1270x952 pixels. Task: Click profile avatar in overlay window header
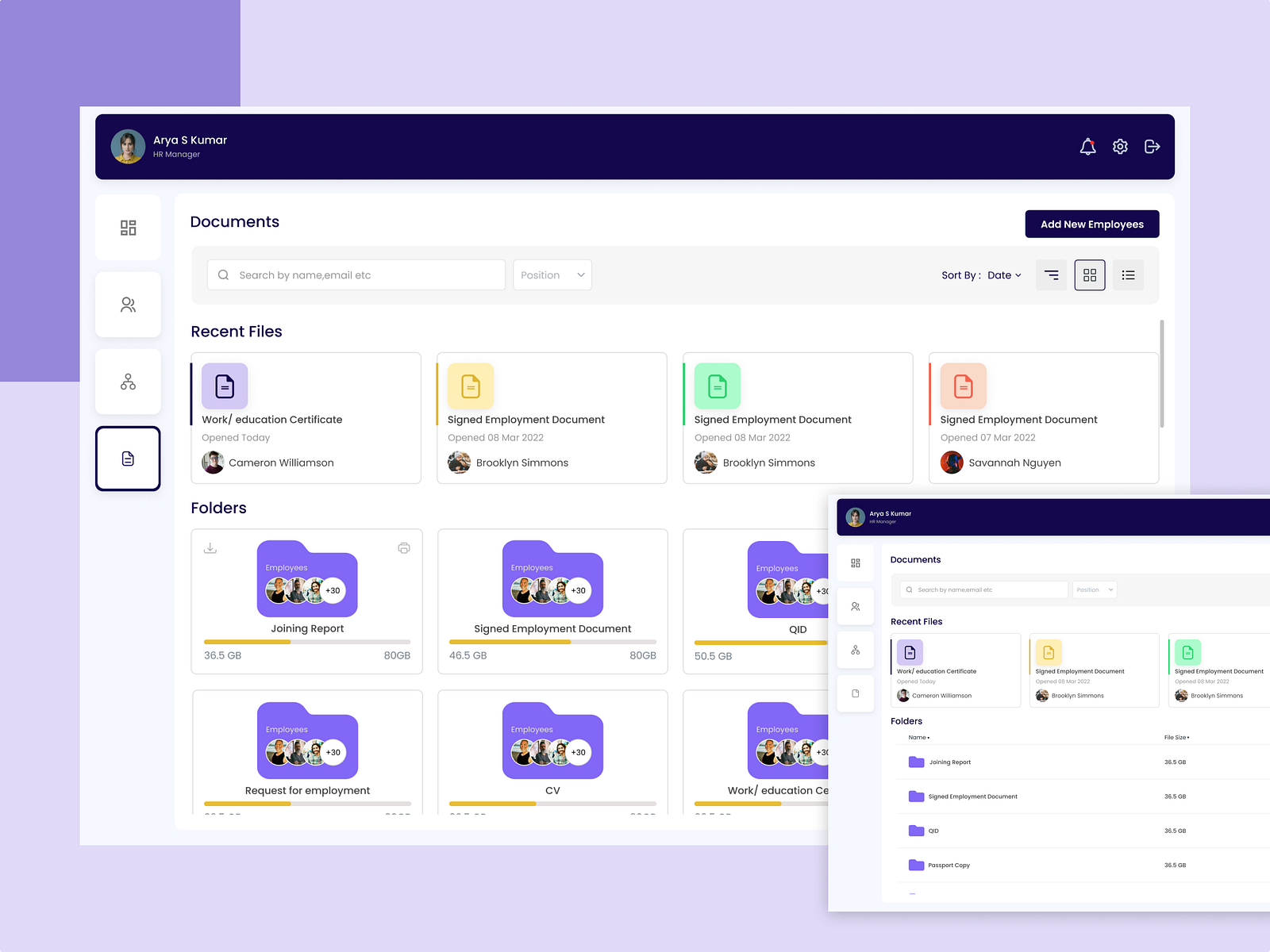[x=855, y=517]
